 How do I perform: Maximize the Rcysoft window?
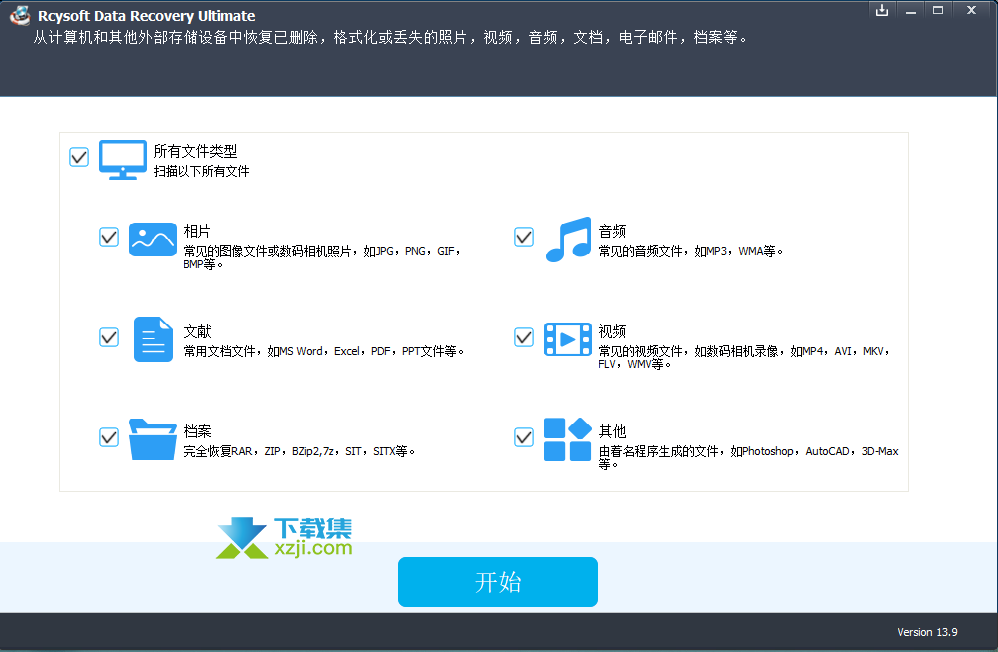pos(938,10)
